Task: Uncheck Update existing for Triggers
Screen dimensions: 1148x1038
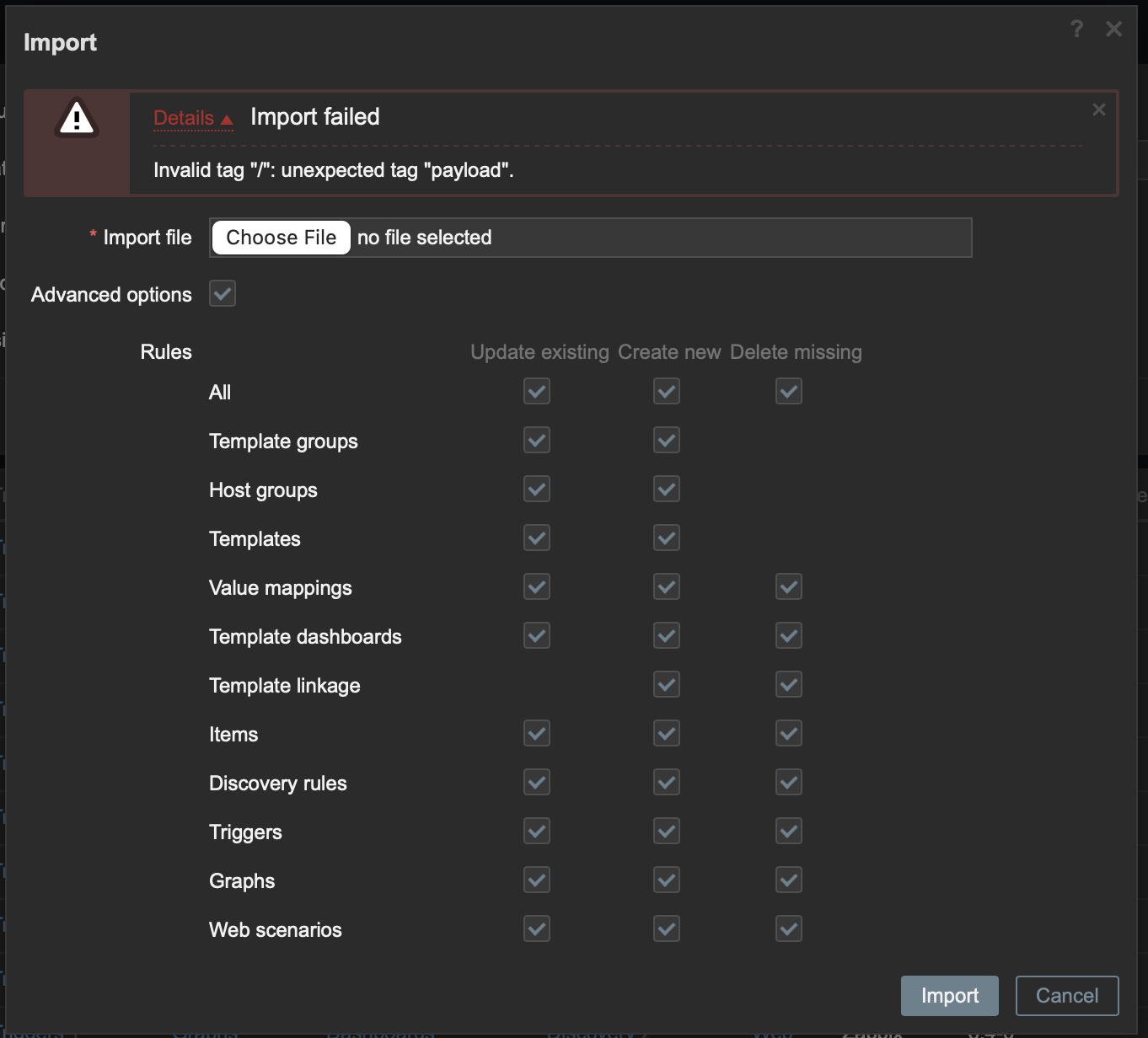Action: pyautogui.click(x=537, y=832)
